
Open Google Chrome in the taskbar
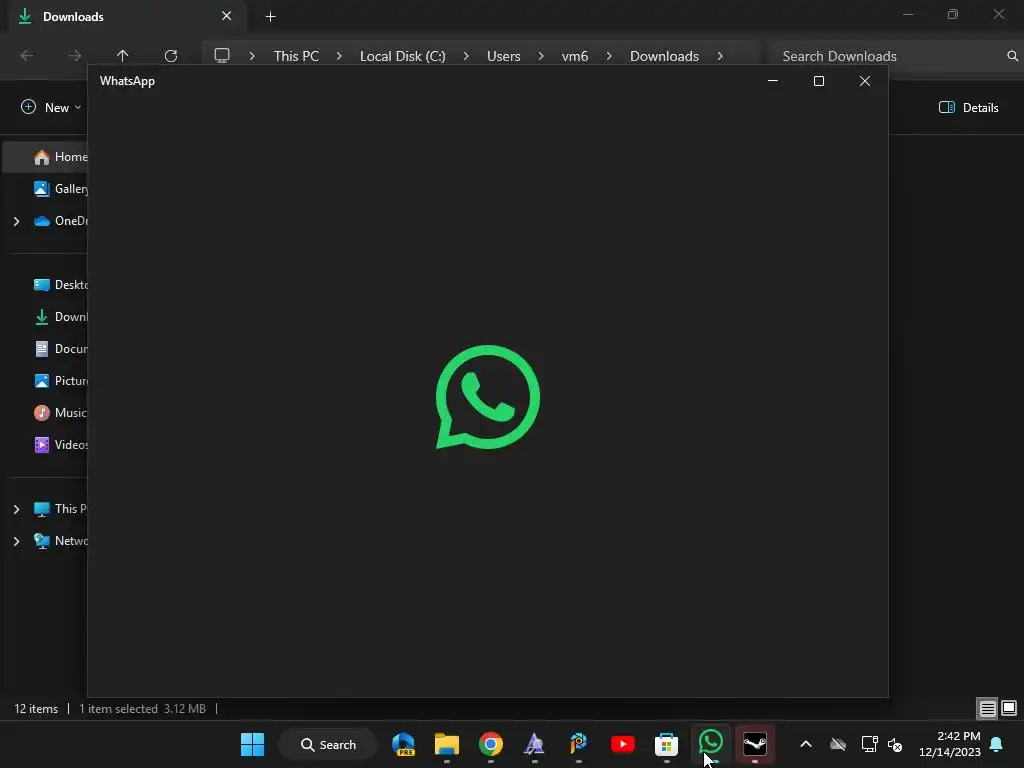pyautogui.click(x=490, y=744)
